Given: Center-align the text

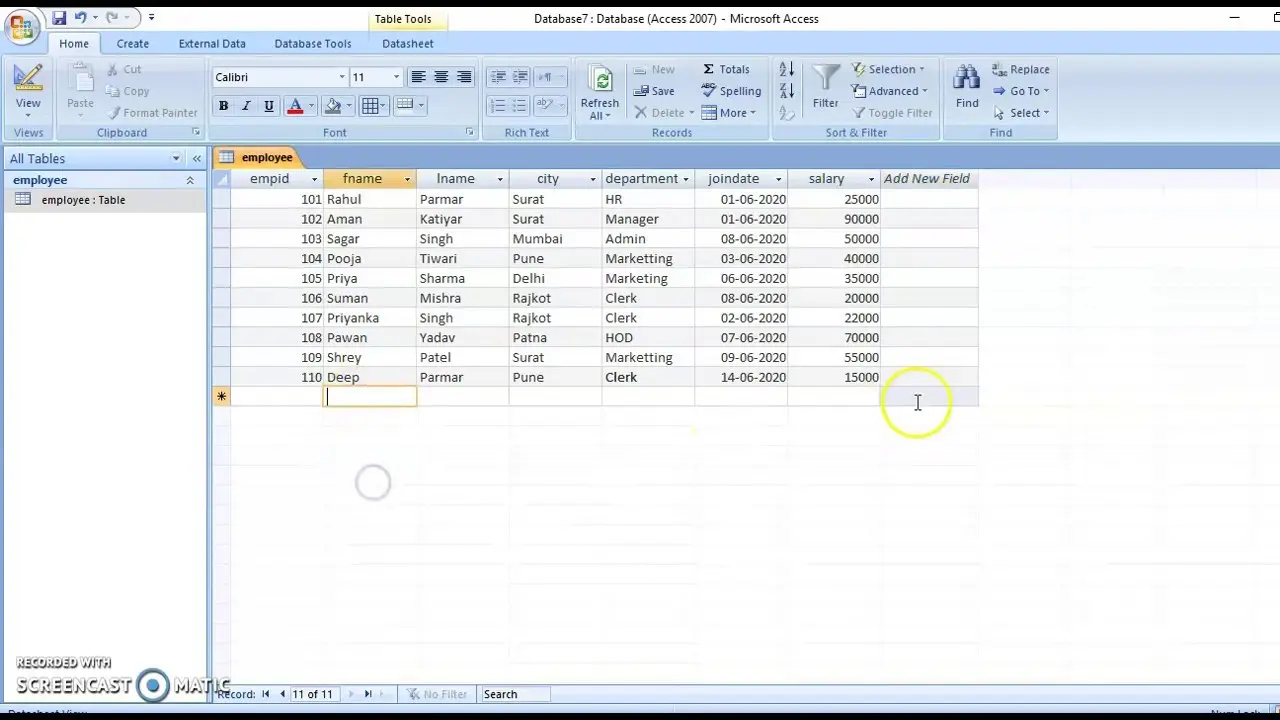Looking at the screenshot, I should coord(441,77).
